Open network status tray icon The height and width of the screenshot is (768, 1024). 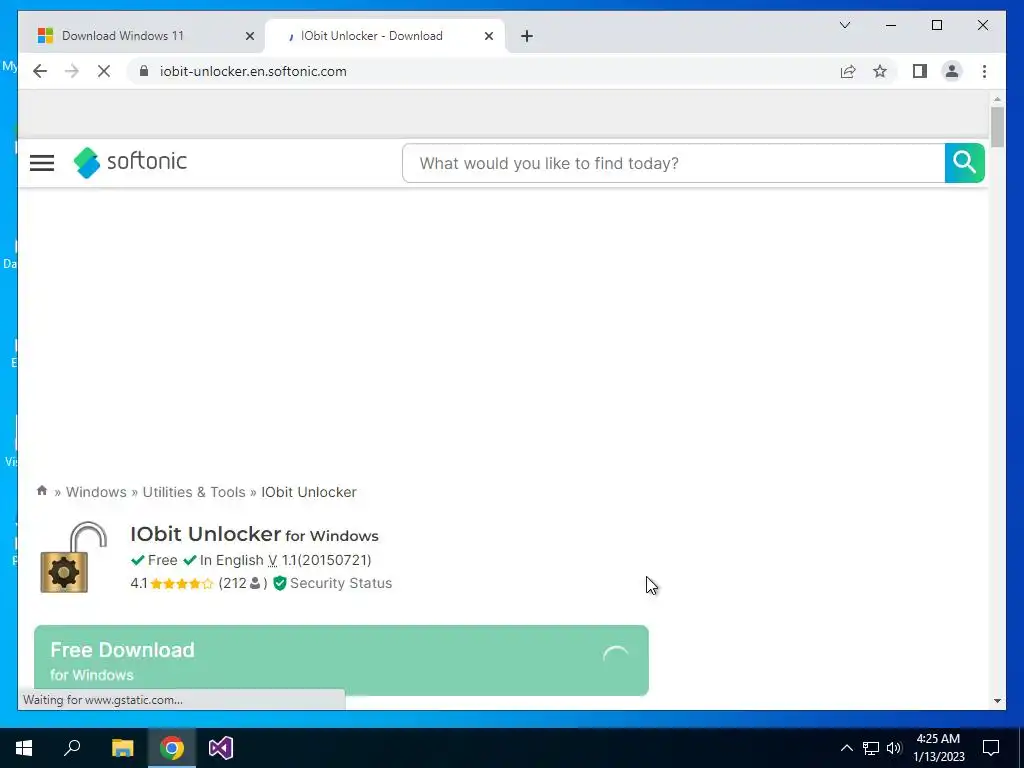[x=871, y=748]
